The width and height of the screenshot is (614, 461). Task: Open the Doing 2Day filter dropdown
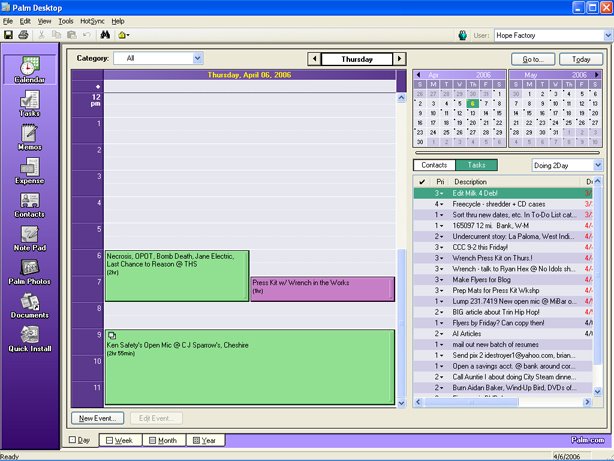click(598, 165)
